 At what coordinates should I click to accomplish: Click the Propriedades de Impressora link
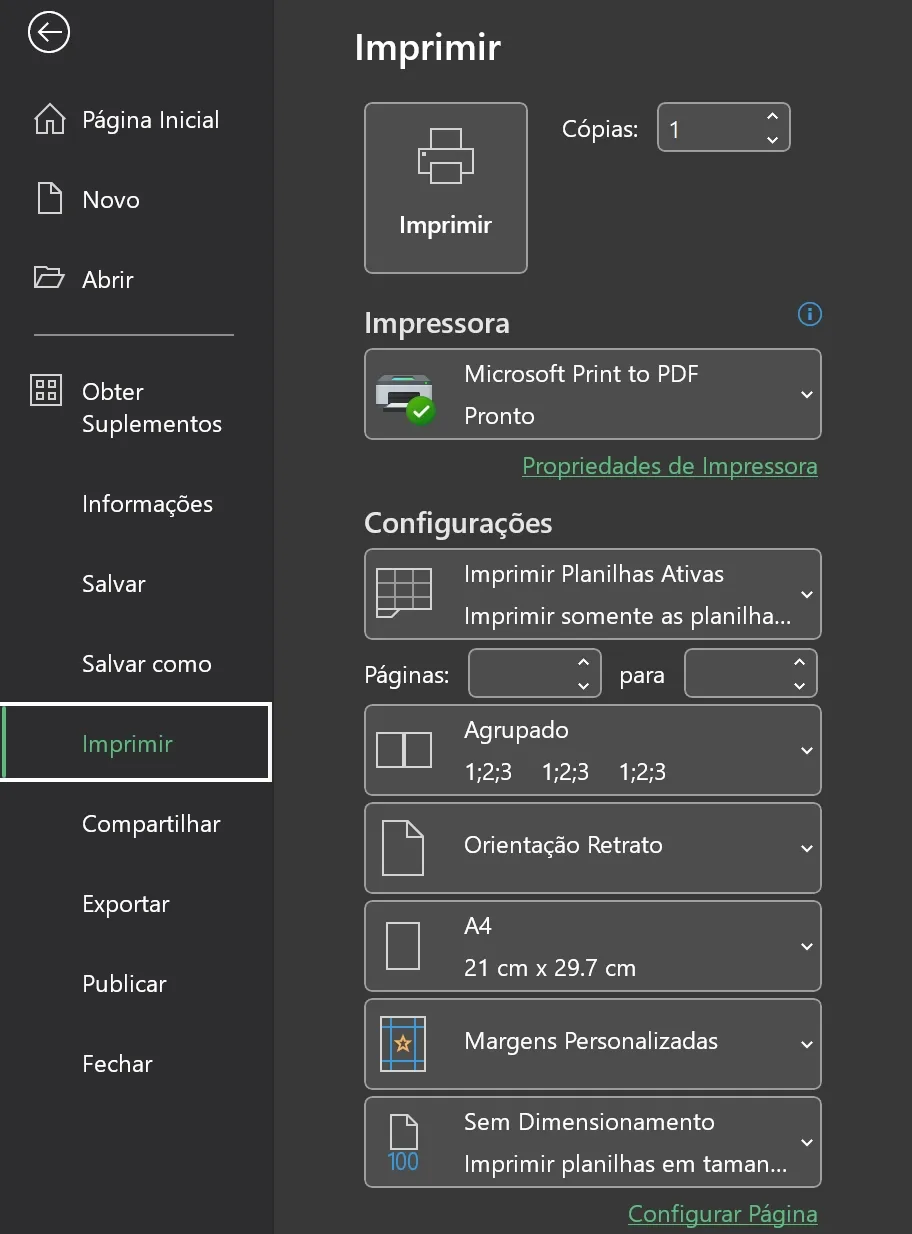(669, 466)
